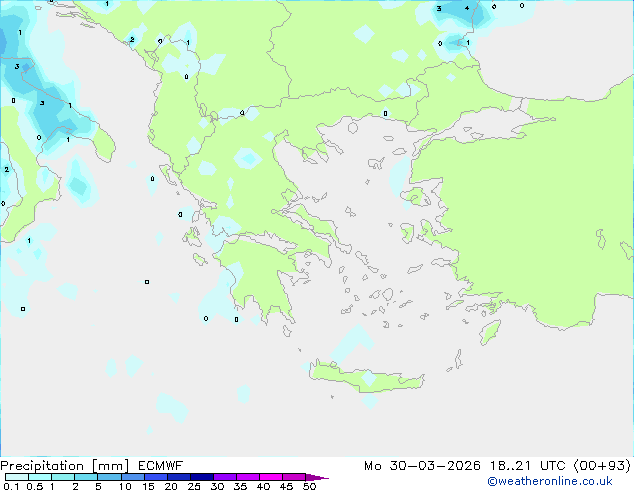Click the legend value label '25'
The height and width of the screenshot is (490, 634).
[x=194, y=486]
